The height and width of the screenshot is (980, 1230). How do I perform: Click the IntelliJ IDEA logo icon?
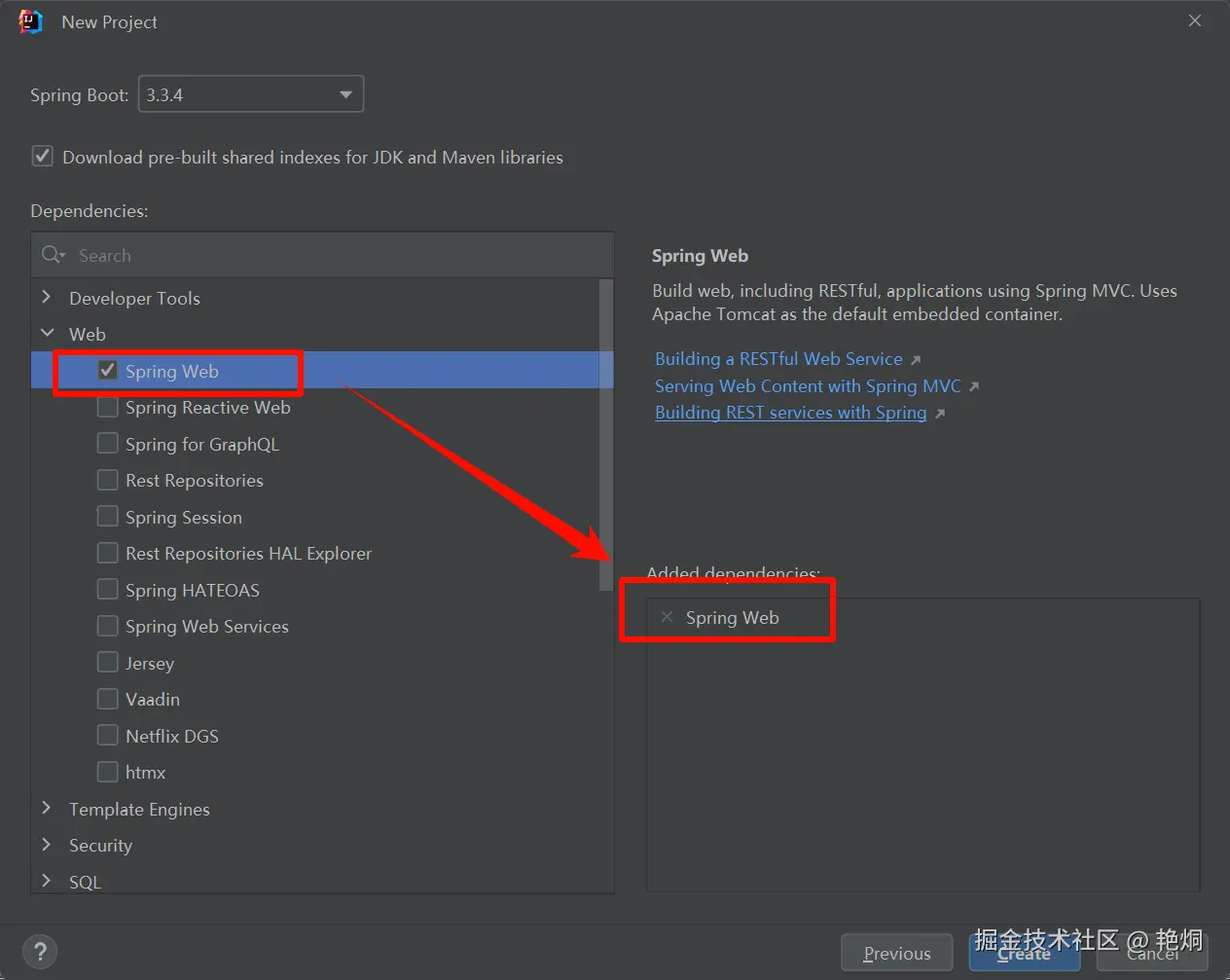tap(31, 21)
